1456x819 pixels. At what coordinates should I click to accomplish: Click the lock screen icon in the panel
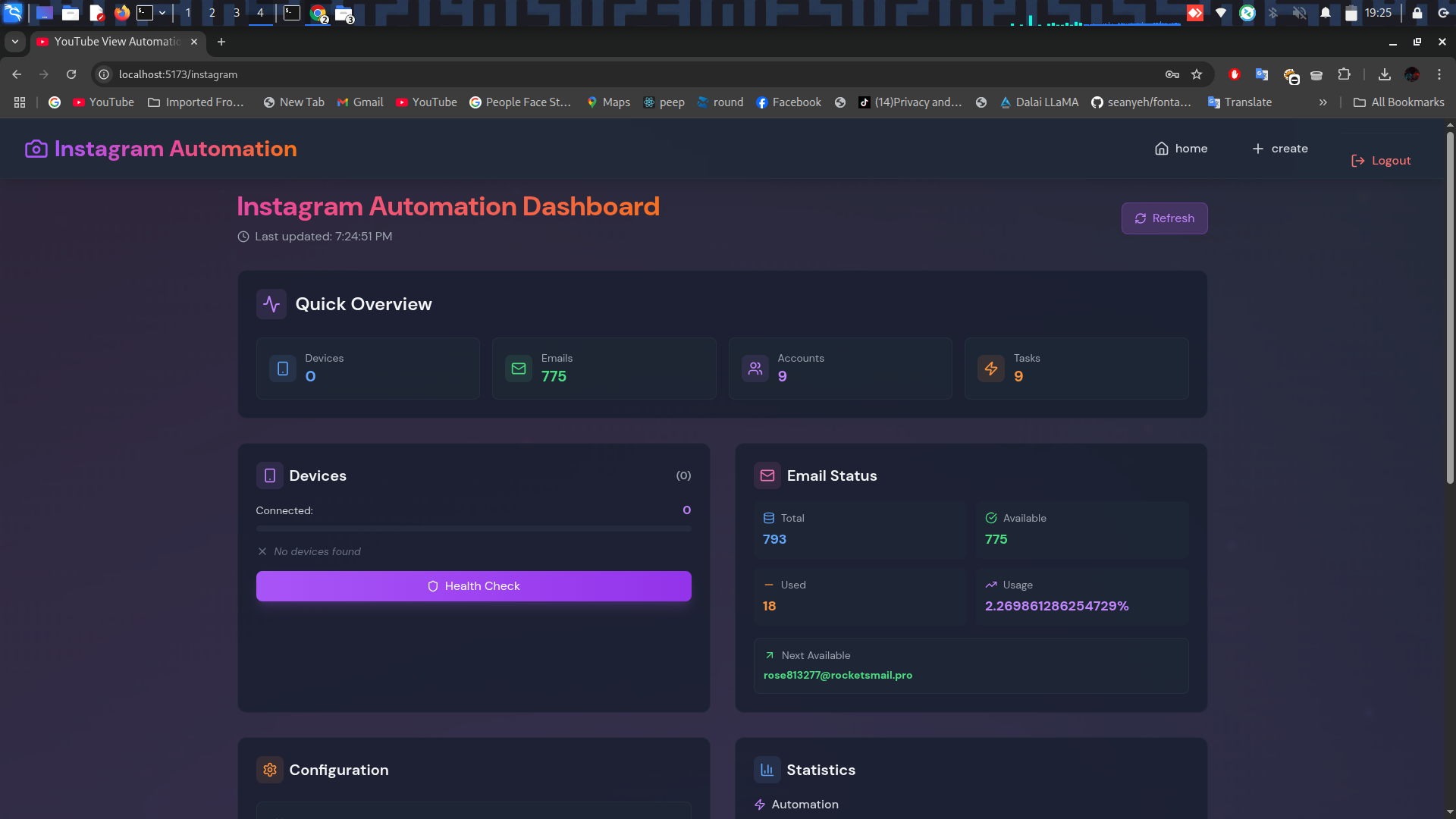coord(1417,13)
